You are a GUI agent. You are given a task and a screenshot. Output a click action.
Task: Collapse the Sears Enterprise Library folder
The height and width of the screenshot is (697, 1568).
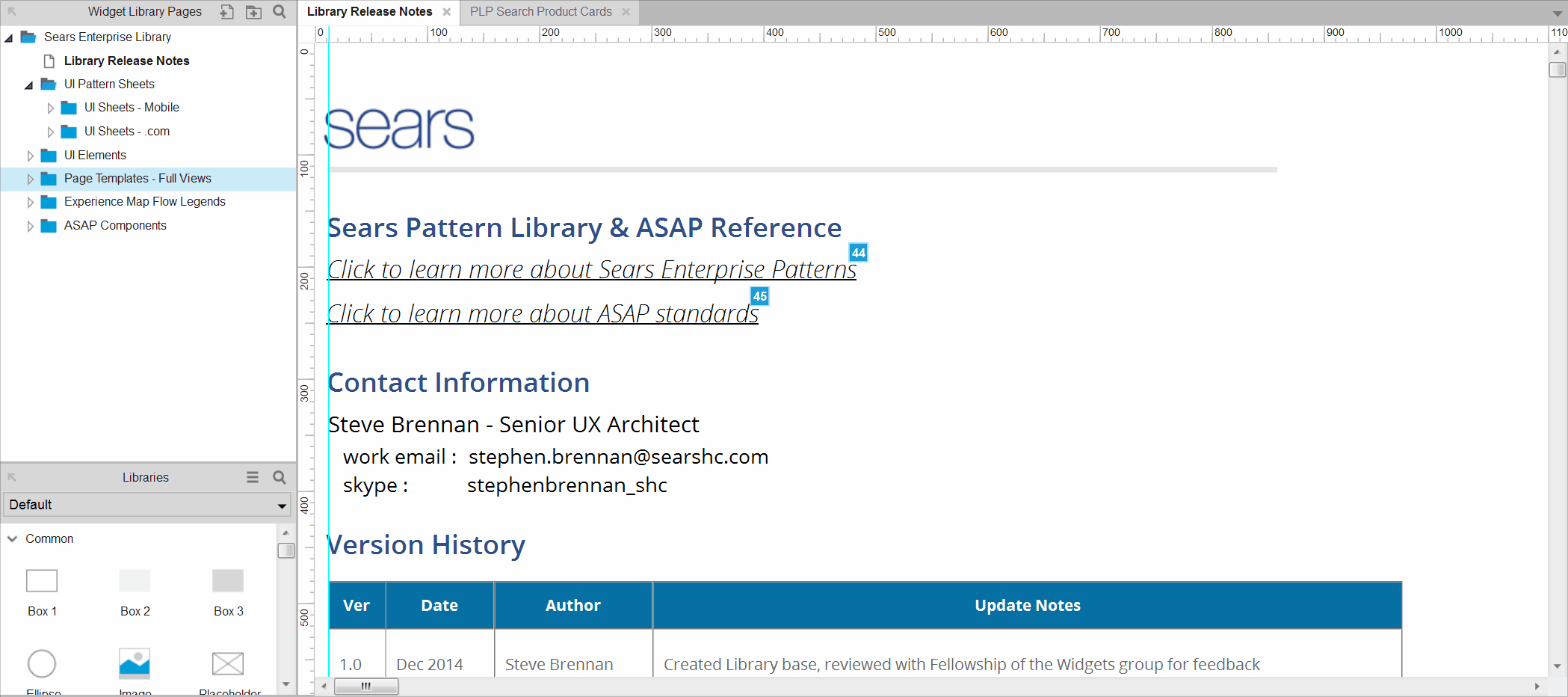pos(9,37)
